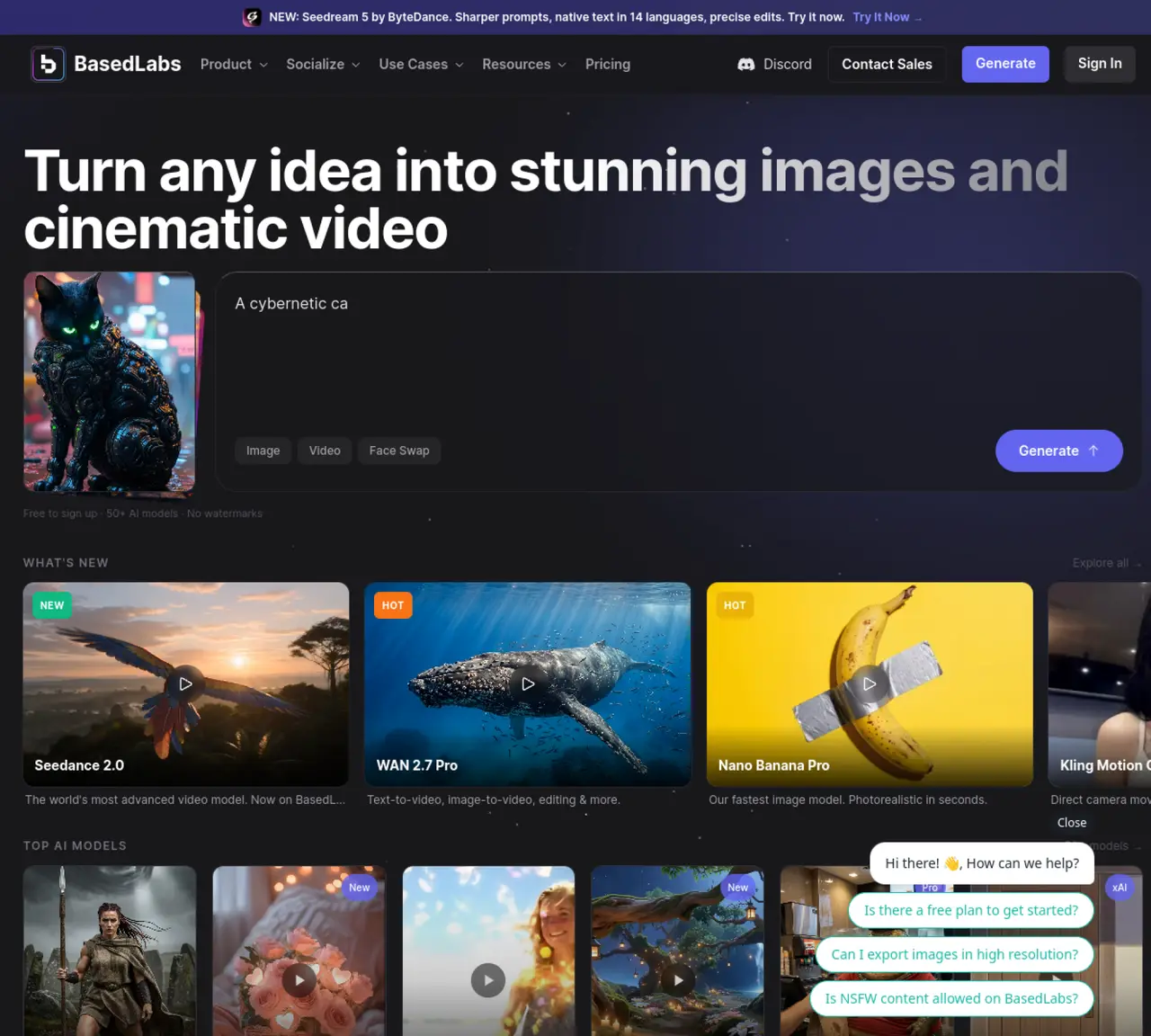This screenshot has height=1036, width=1151.
Task: Click the BasedLabs brand name
Action: coord(128,64)
